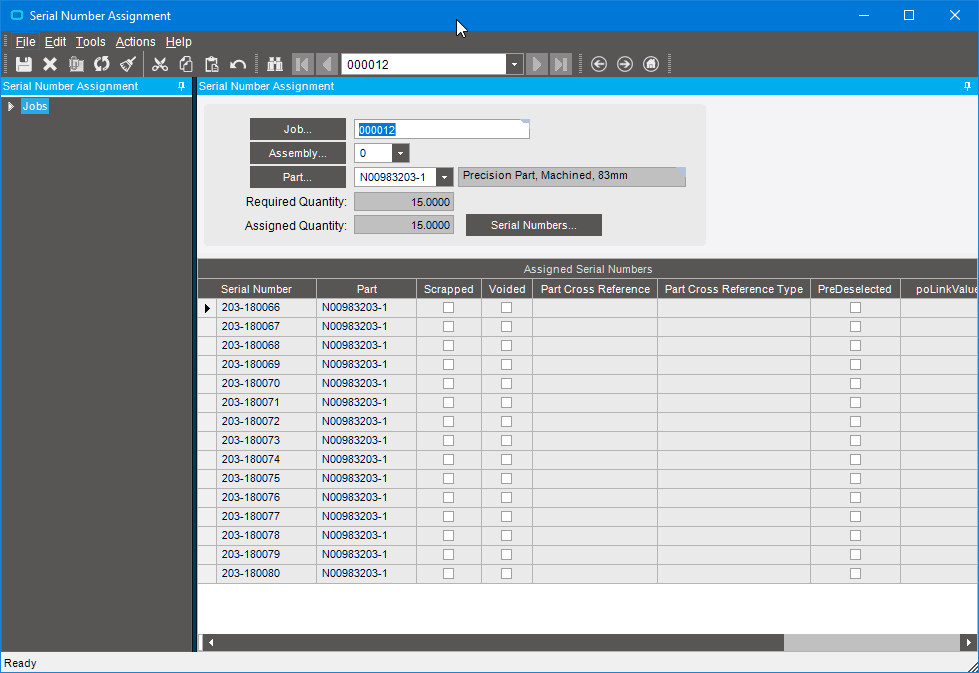
Task: Click the Save icon in toolbar
Action: pos(24,64)
